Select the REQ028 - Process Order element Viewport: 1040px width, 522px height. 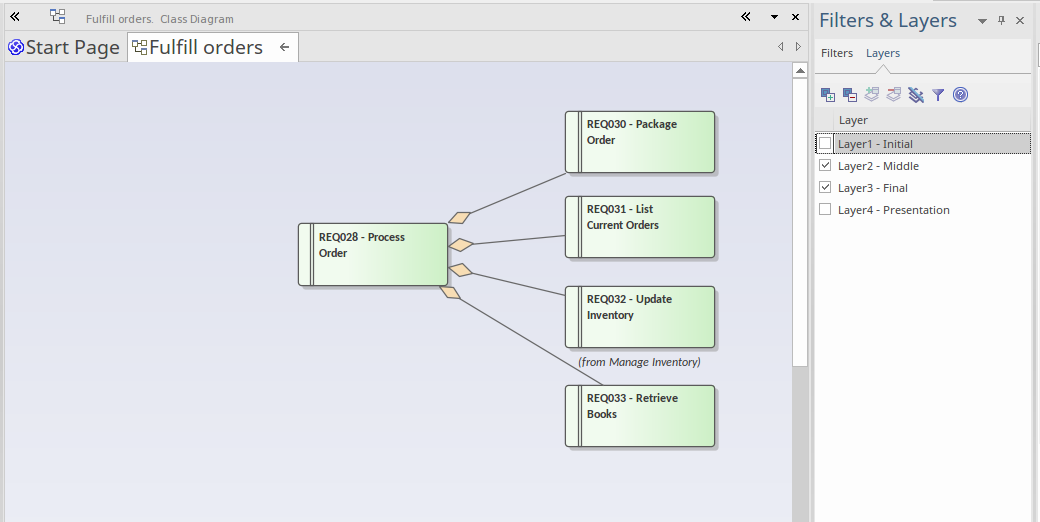coord(373,254)
